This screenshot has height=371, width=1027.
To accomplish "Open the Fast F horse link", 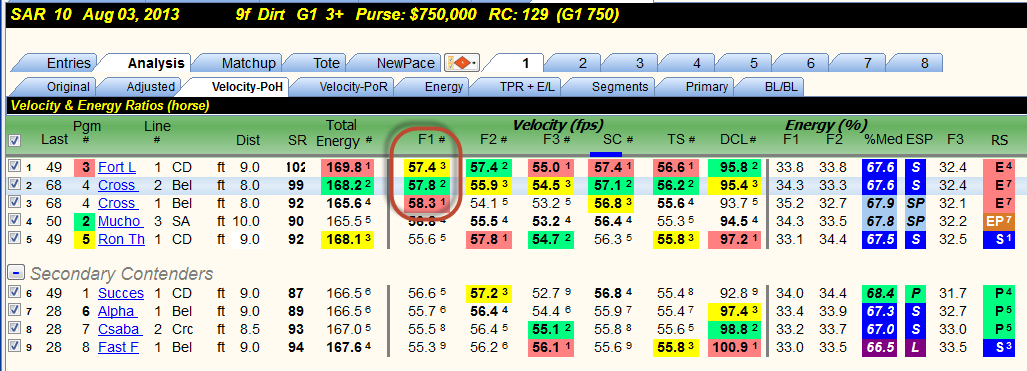I will pyautogui.click(x=118, y=347).
